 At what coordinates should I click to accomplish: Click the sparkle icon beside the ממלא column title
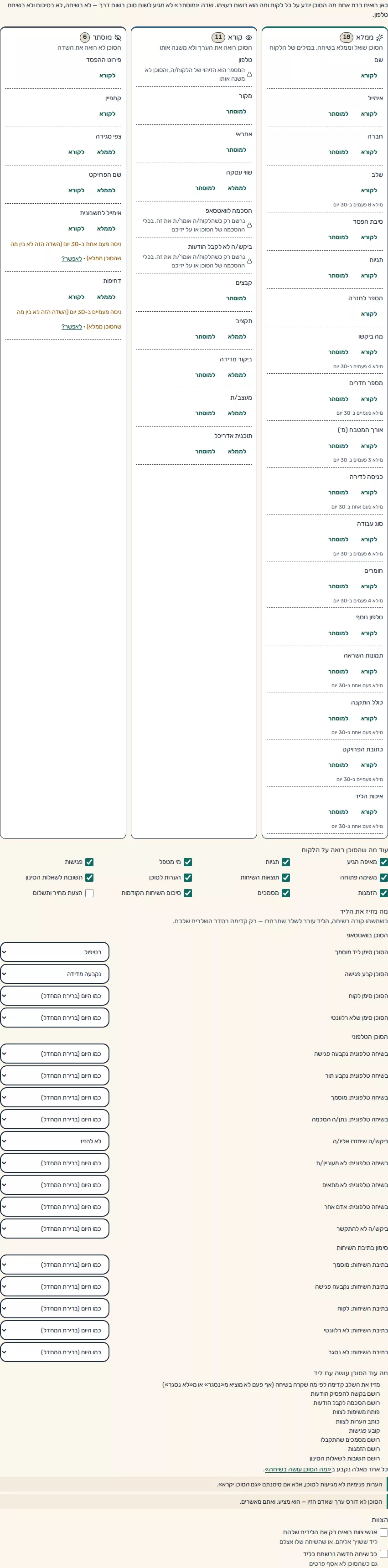[380, 37]
